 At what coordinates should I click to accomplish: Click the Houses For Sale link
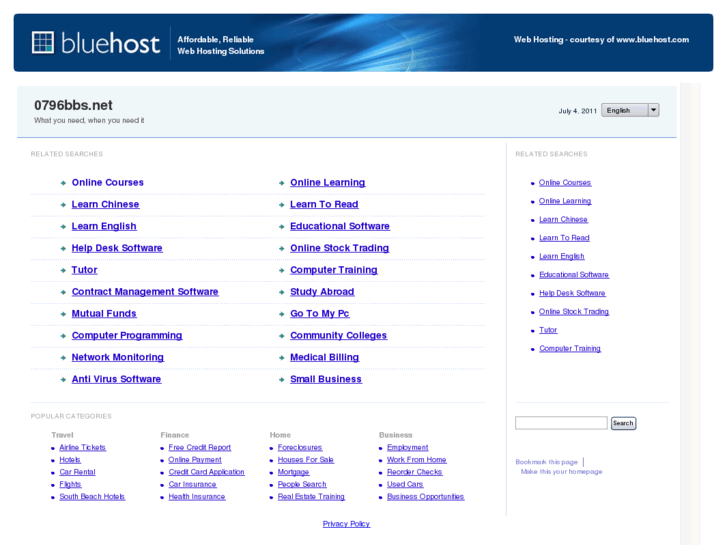306,460
